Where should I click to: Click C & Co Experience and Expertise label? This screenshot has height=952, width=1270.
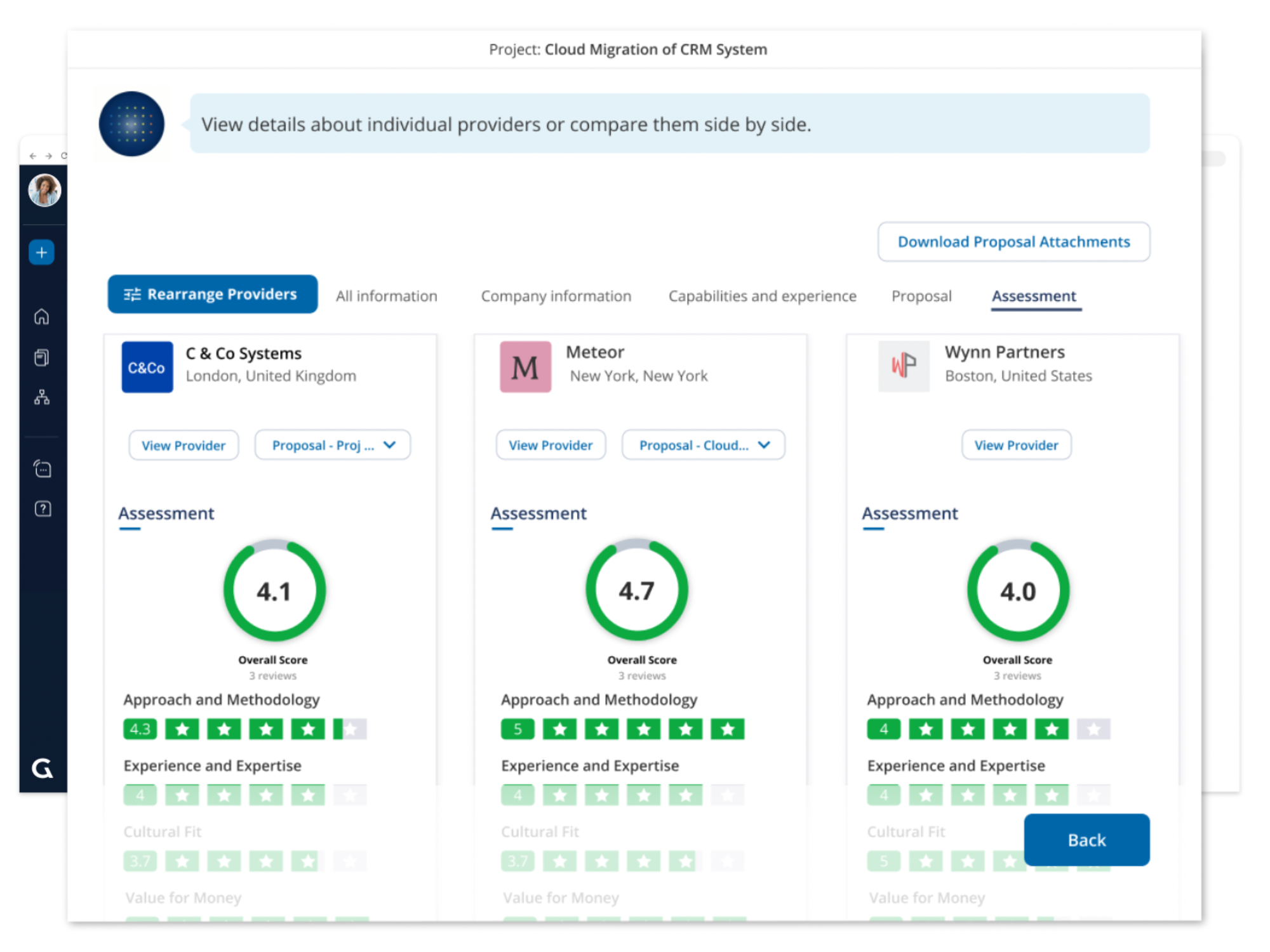tap(212, 765)
